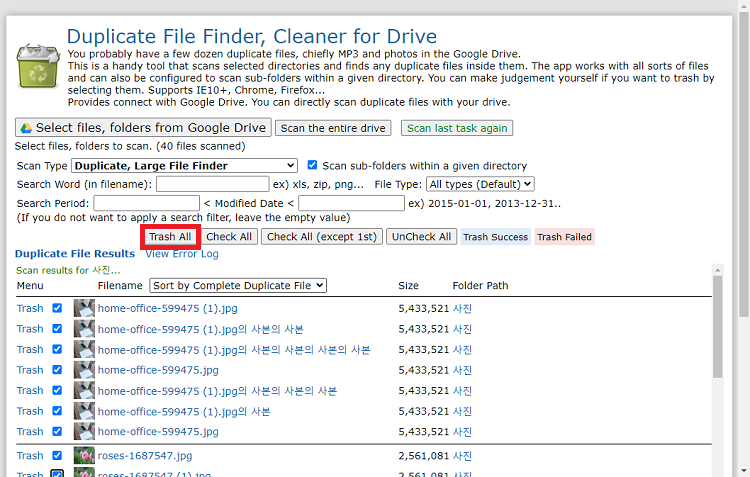Click Select files, folders from Google Drive

tap(143, 128)
